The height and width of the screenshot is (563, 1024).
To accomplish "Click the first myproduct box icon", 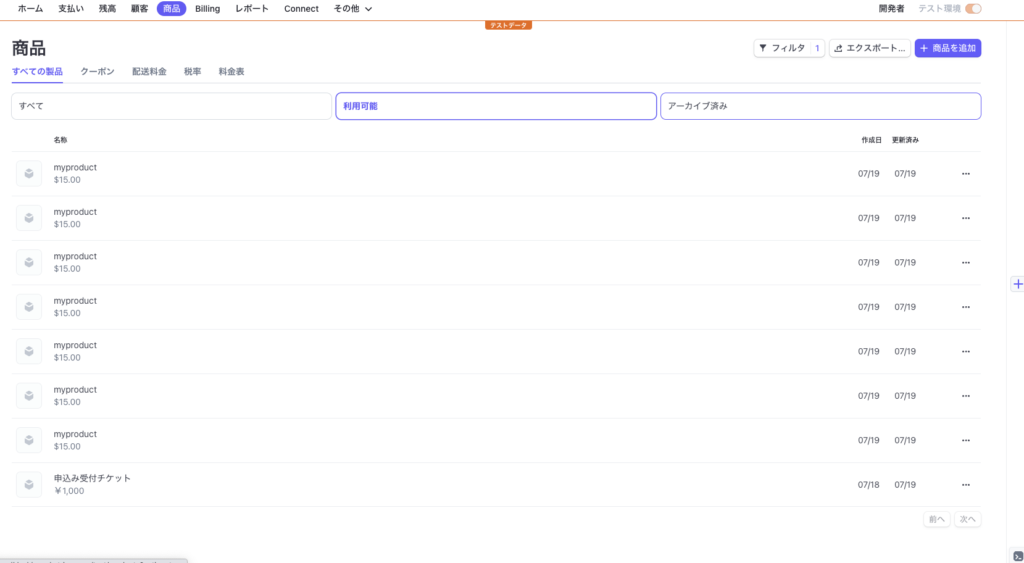I will click(29, 174).
